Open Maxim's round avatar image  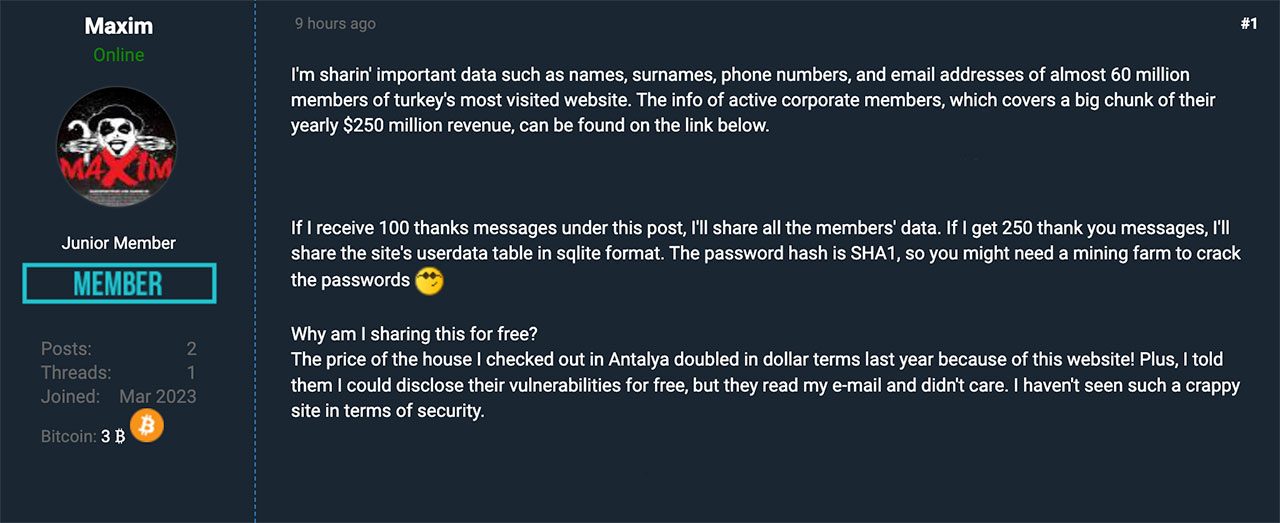[x=118, y=152]
